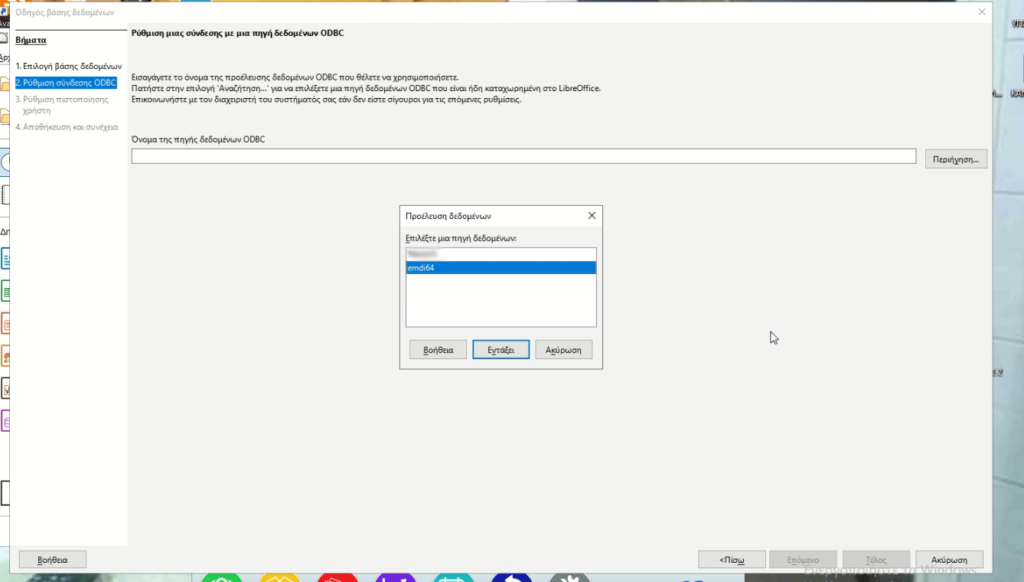
Task: Click the gray gear-like taskbar icon
Action: (x=569, y=577)
